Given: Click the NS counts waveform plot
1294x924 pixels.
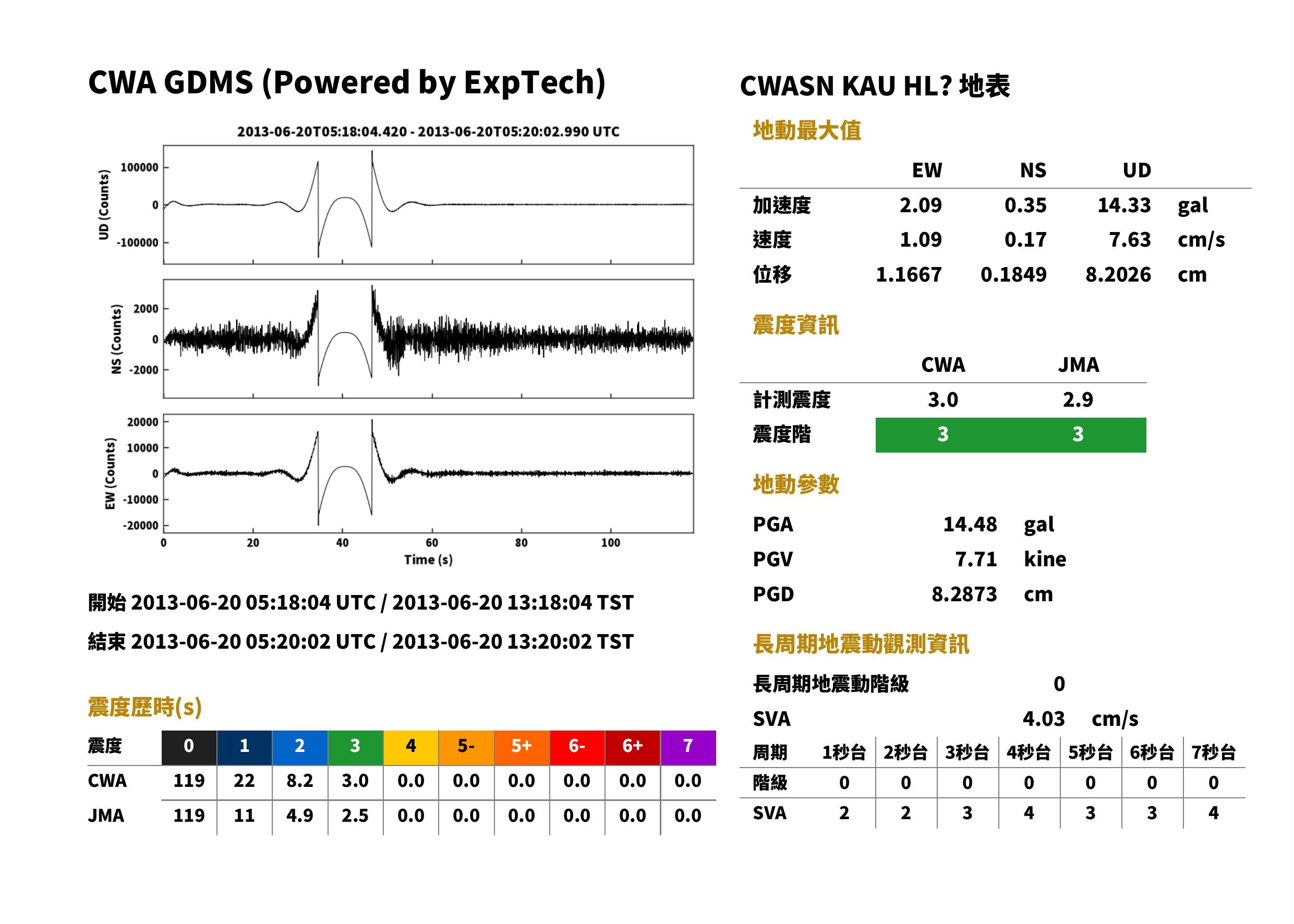Looking at the screenshot, I should [x=428, y=338].
